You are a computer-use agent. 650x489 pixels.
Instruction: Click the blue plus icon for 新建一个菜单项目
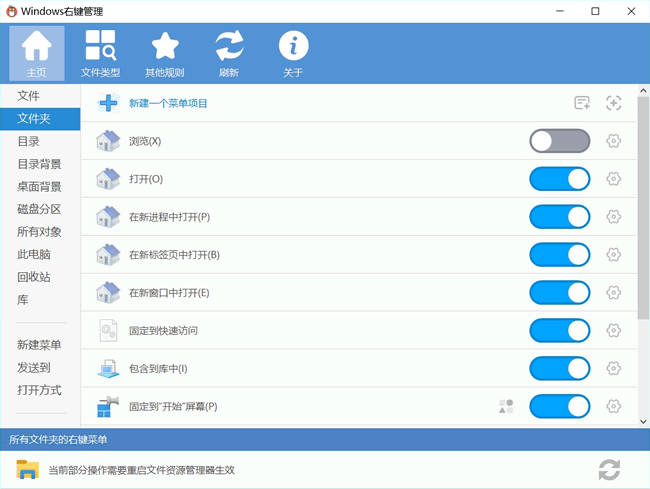pos(108,103)
